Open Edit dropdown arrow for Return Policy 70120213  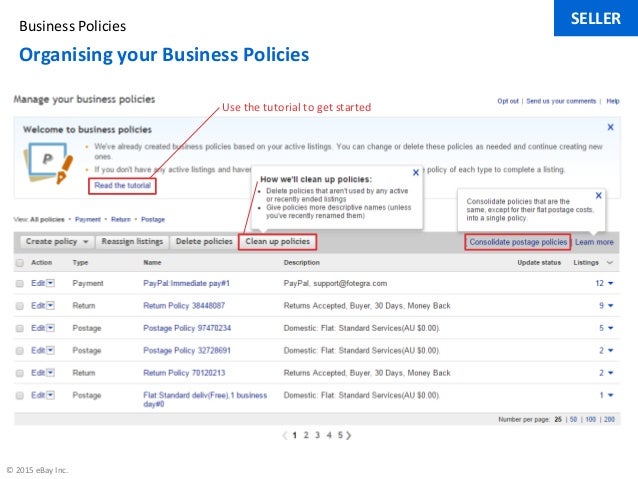50,372
